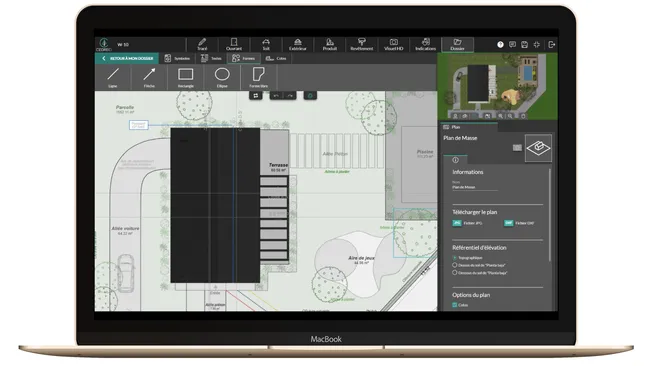Click the Terrasse label on the plan
The height and width of the screenshot is (366, 650).
278,165
